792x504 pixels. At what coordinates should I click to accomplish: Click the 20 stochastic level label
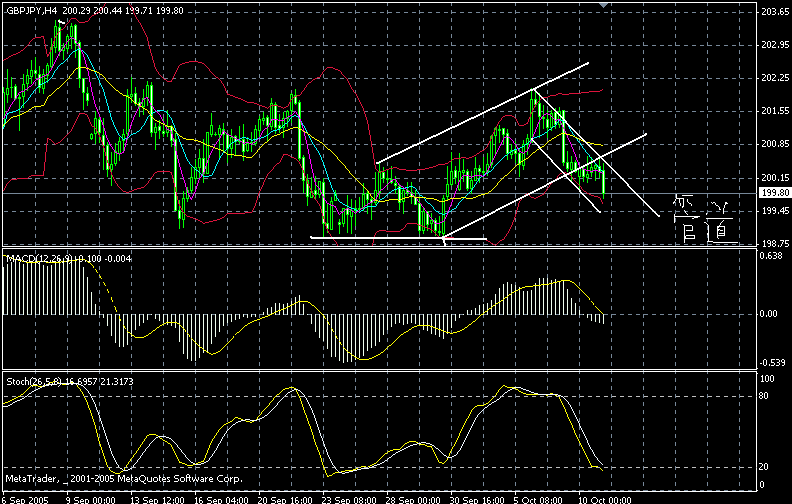pyautogui.click(x=764, y=467)
